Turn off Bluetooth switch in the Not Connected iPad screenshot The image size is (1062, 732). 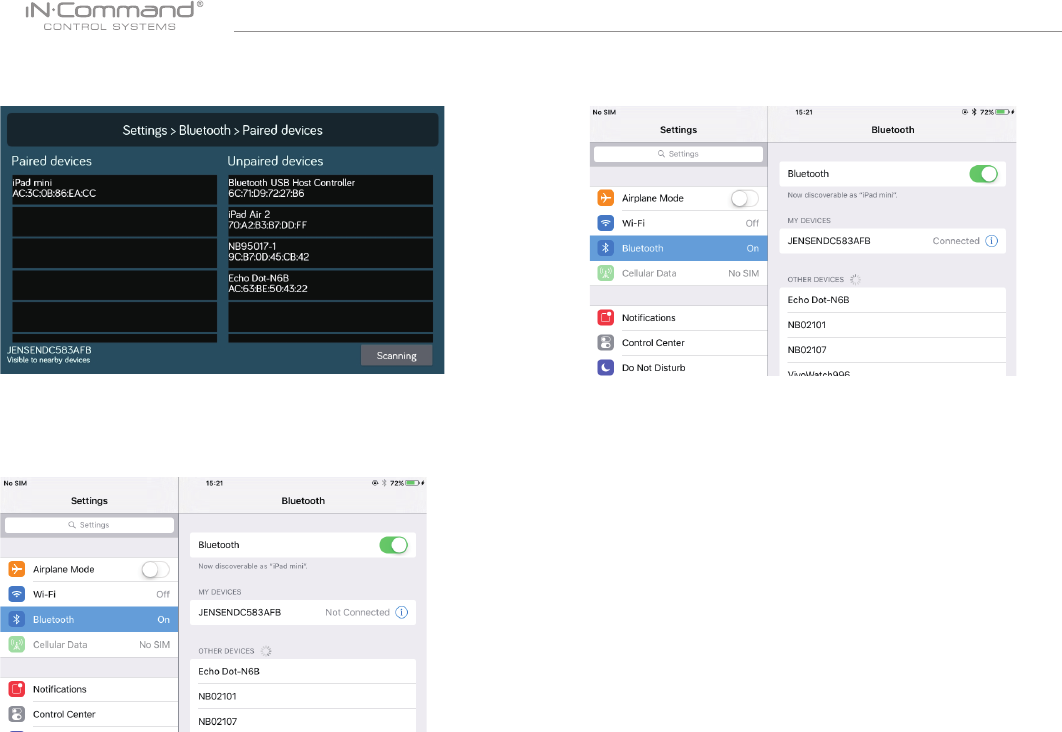pyautogui.click(x=394, y=545)
